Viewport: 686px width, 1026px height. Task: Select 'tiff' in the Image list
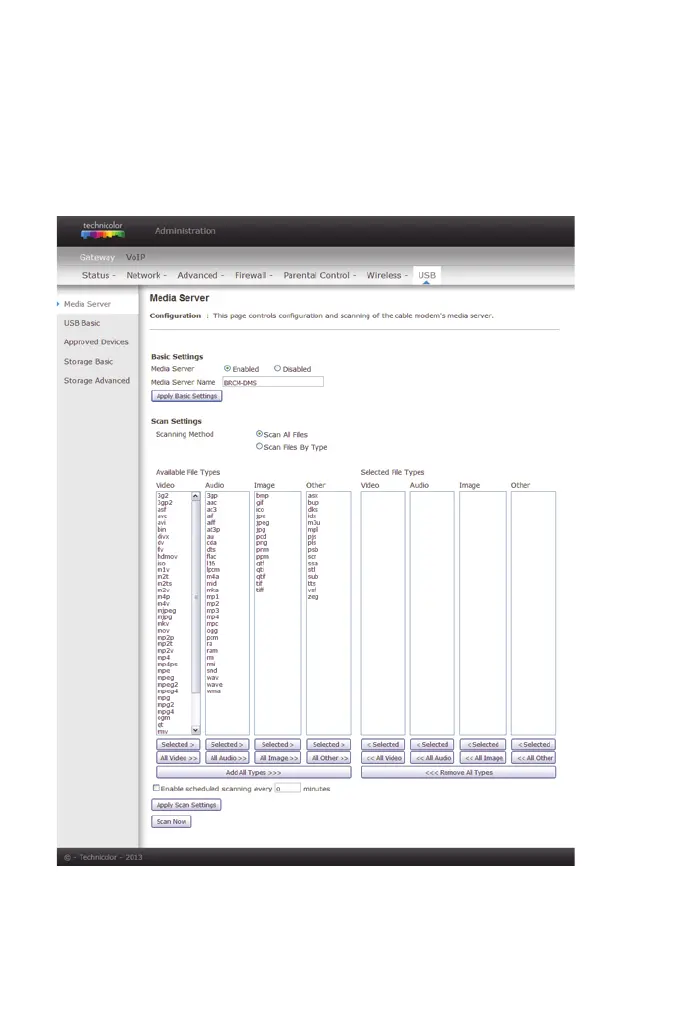260,590
